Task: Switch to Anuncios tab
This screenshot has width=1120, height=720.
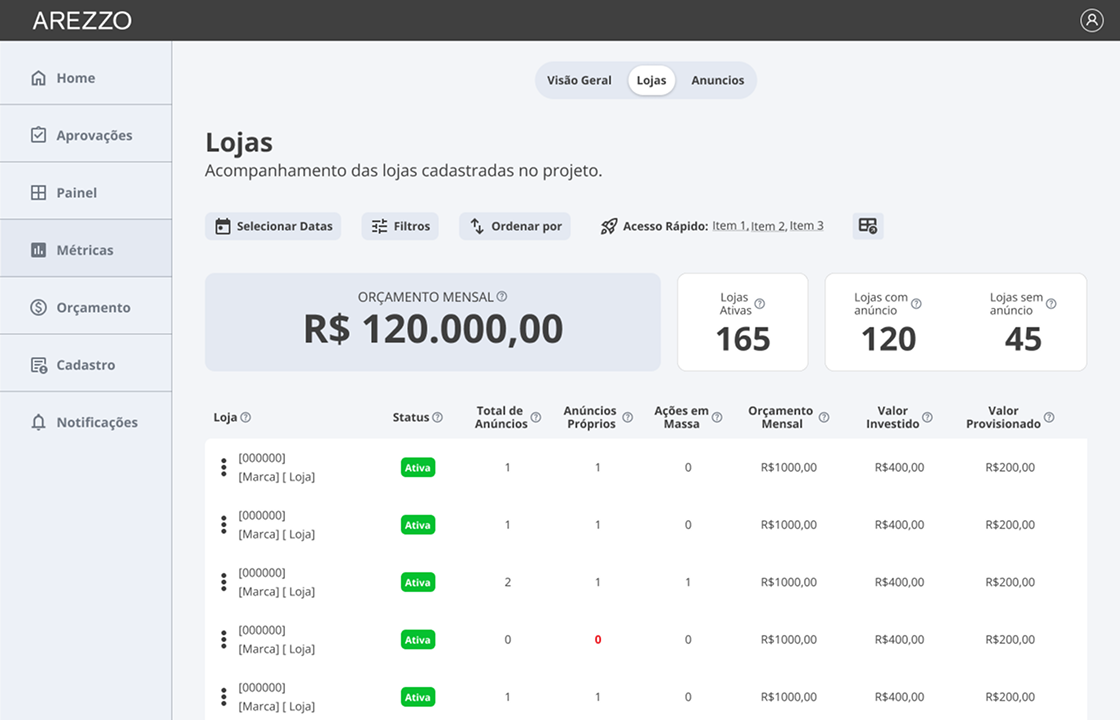Action: [717, 80]
